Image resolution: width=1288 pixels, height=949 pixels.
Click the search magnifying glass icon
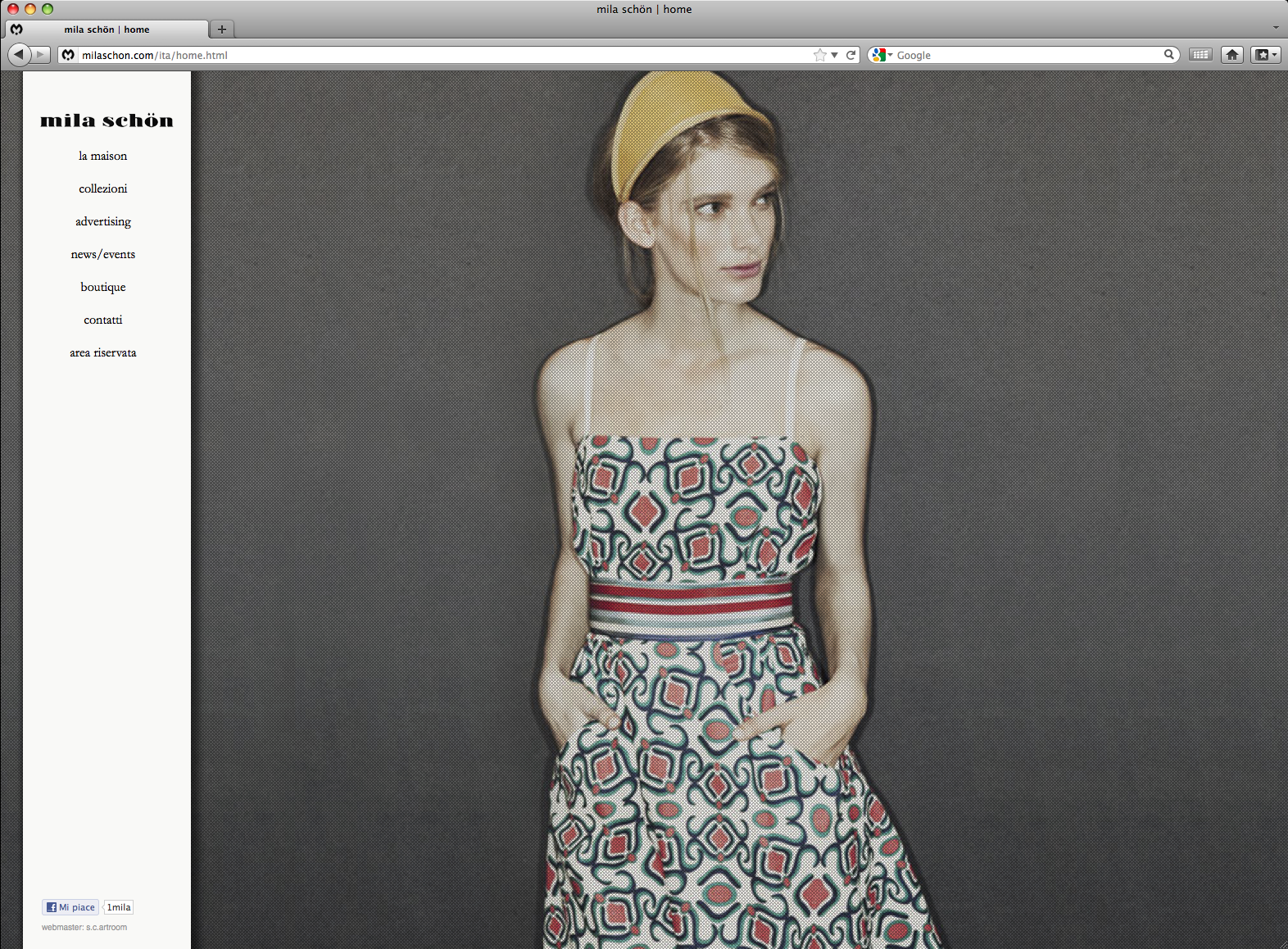tap(1169, 55)
